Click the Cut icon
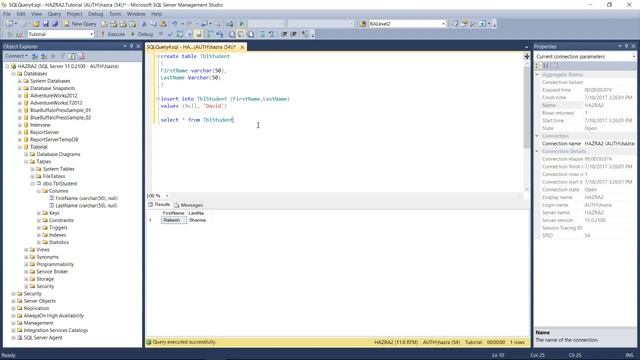640x360 pixels. click(x=144, y=24)
